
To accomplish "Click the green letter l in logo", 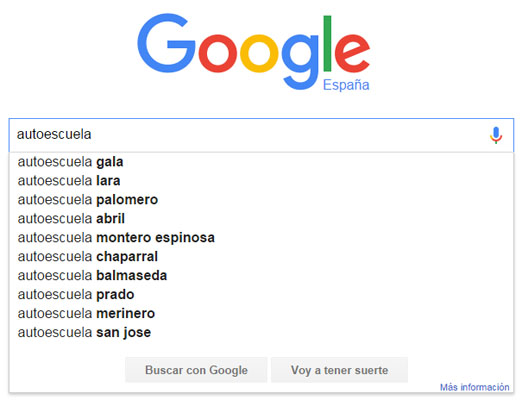I will point(327,43).
